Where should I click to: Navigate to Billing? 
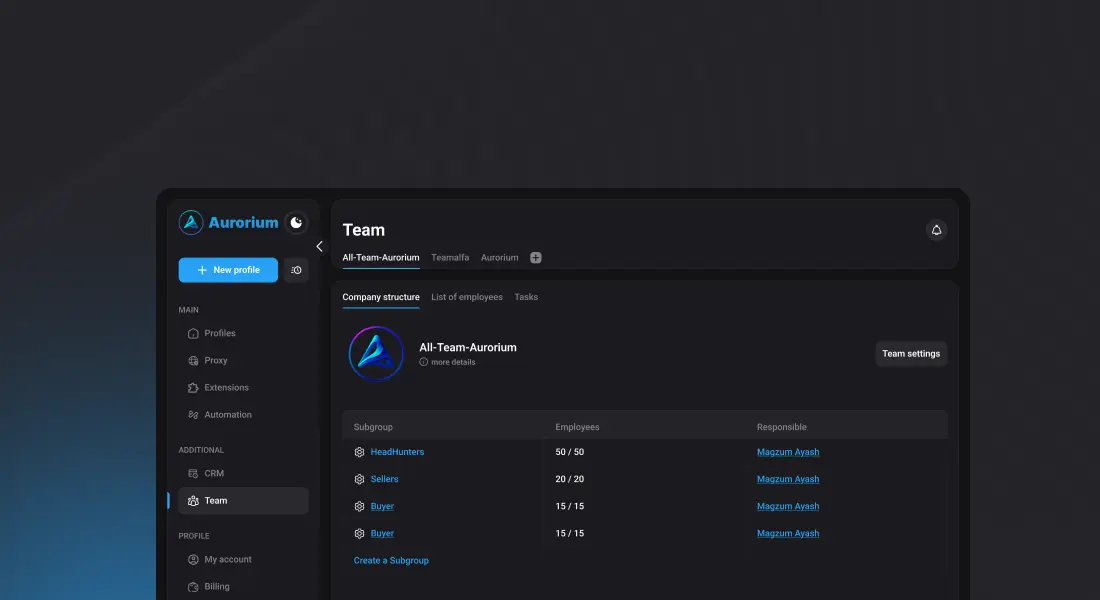tap(217, 586)
